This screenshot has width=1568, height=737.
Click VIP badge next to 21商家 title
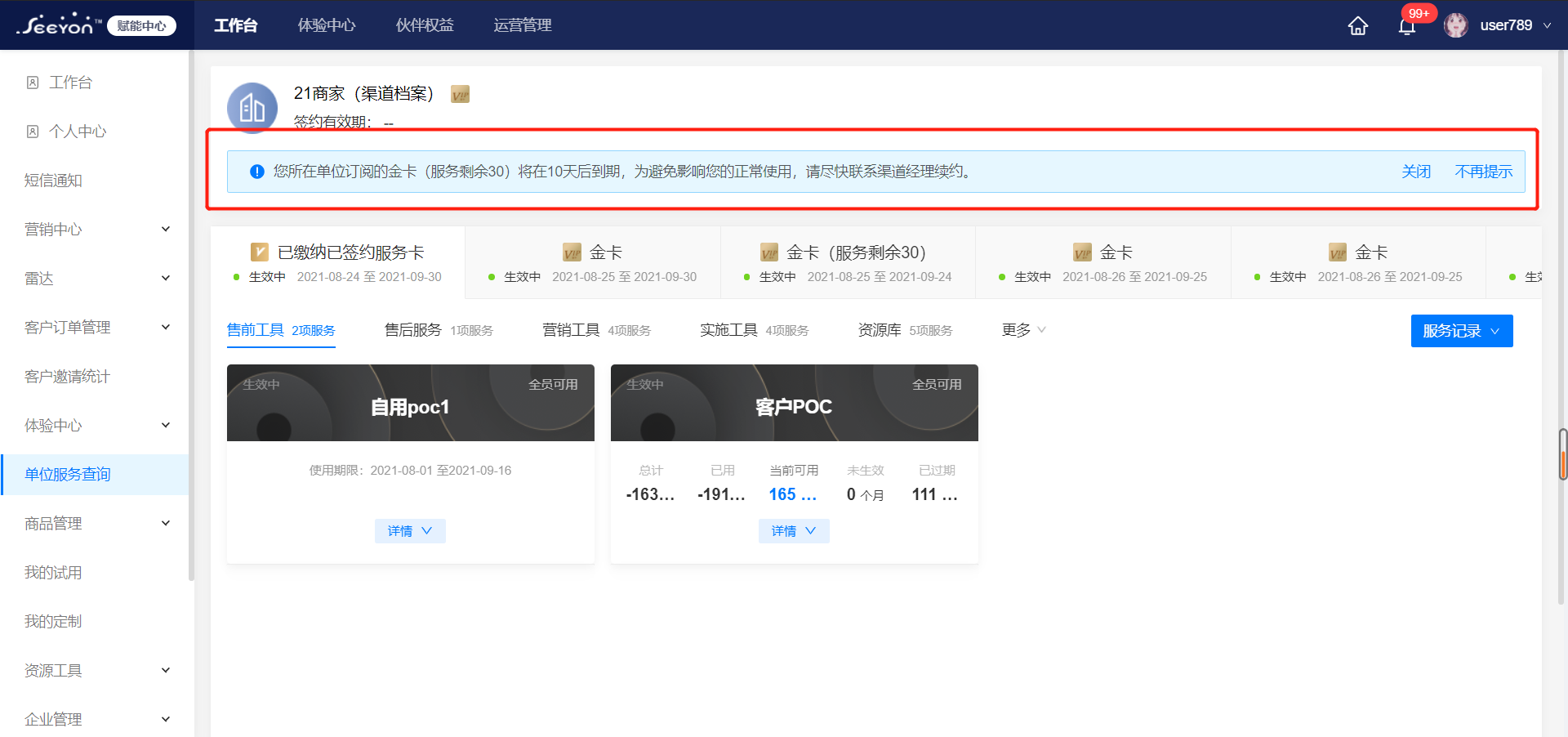pos(461,95)
